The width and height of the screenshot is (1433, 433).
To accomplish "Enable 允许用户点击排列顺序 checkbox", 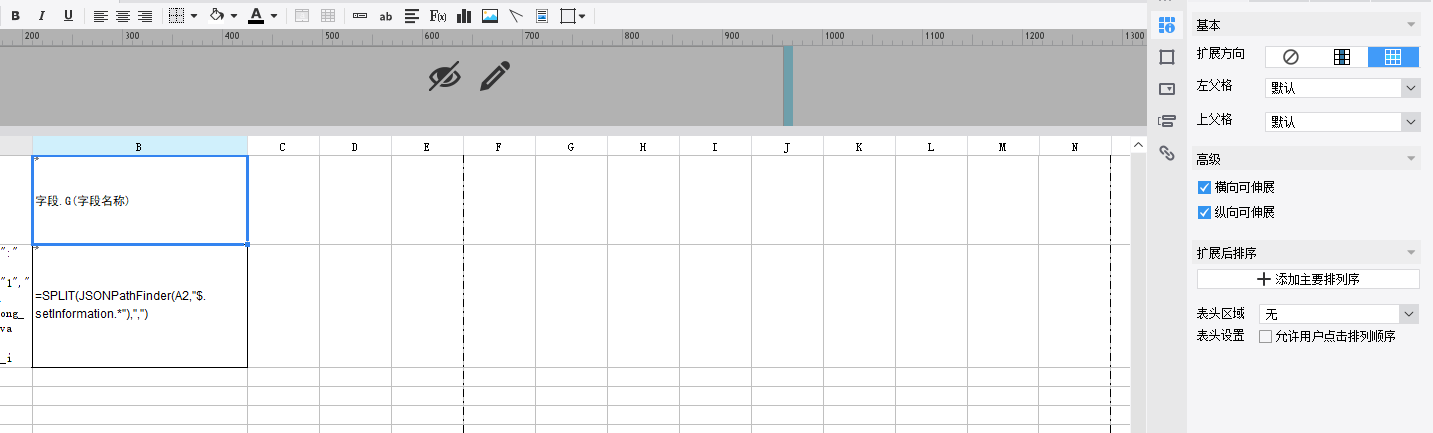I will tap(1265, 337).
